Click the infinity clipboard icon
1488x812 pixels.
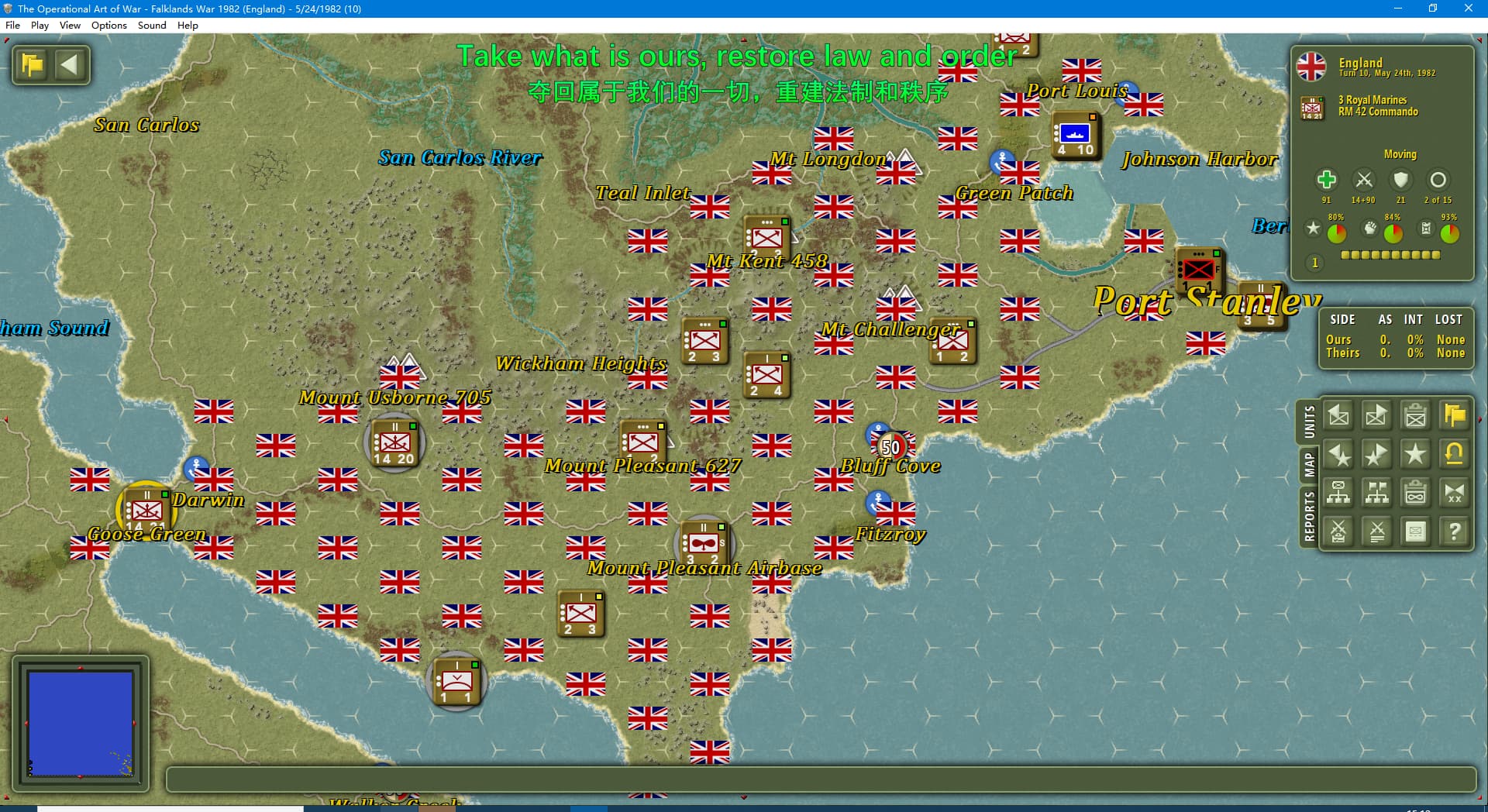(x=1415, y=493)
